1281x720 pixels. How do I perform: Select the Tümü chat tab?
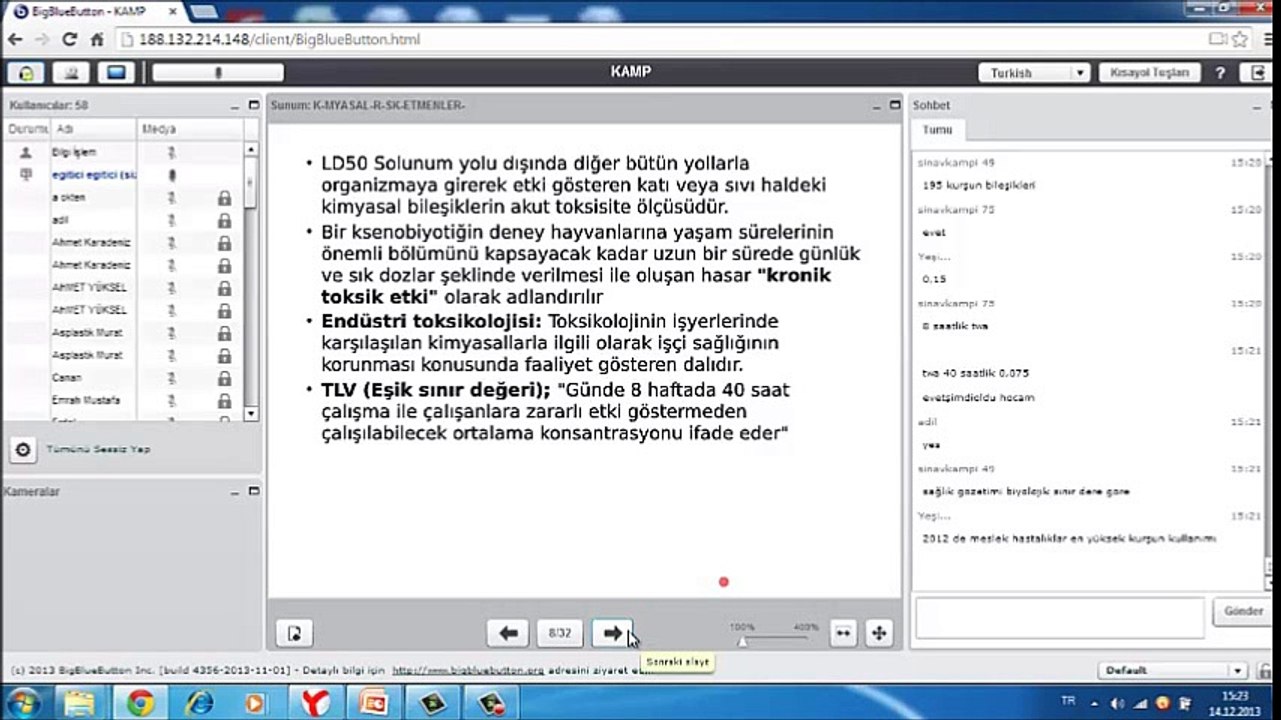point(938,130)
